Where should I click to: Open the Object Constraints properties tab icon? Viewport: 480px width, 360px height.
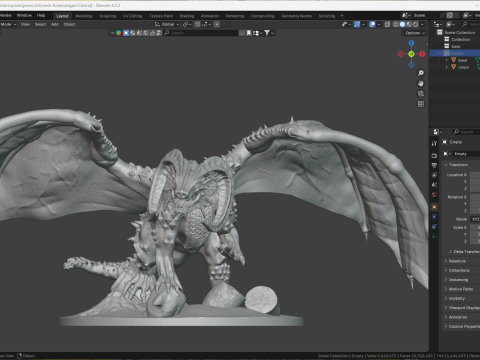(434, 226)
